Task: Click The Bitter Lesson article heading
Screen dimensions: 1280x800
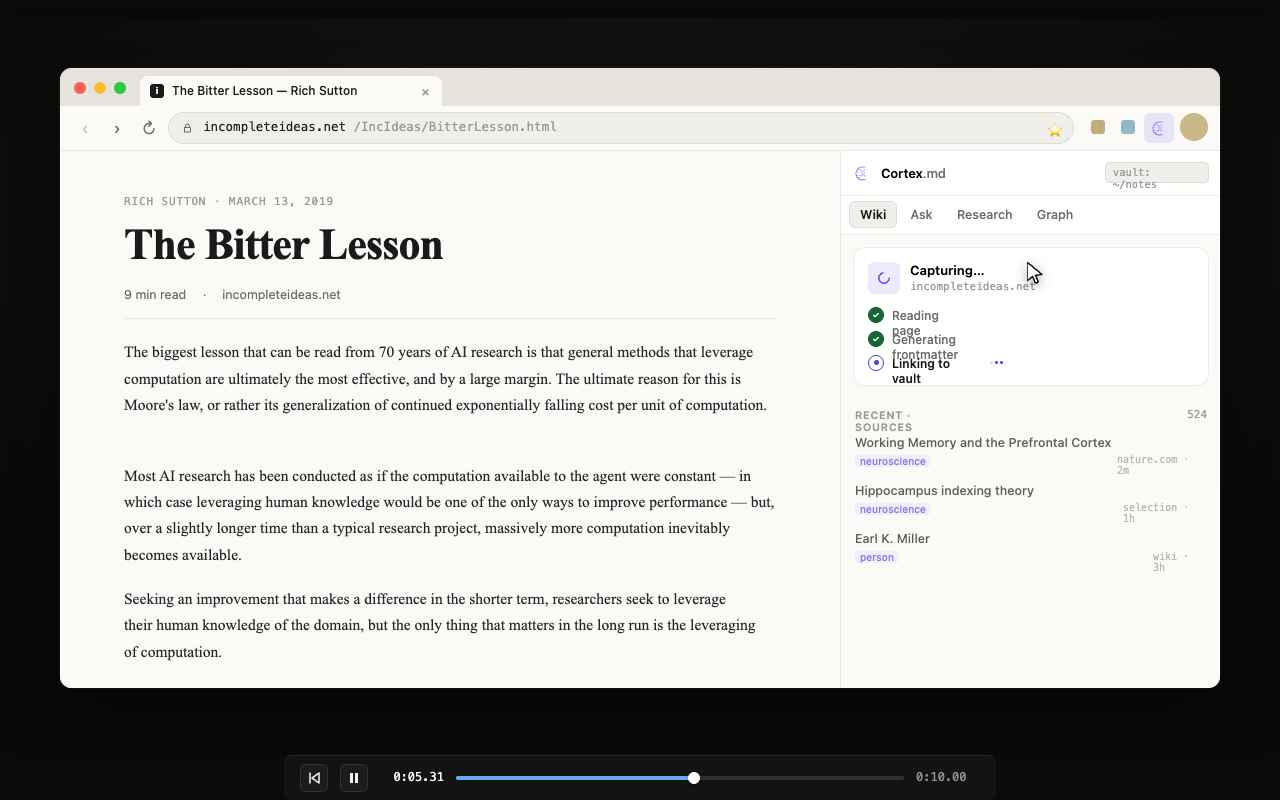Action: click(283, 245)
